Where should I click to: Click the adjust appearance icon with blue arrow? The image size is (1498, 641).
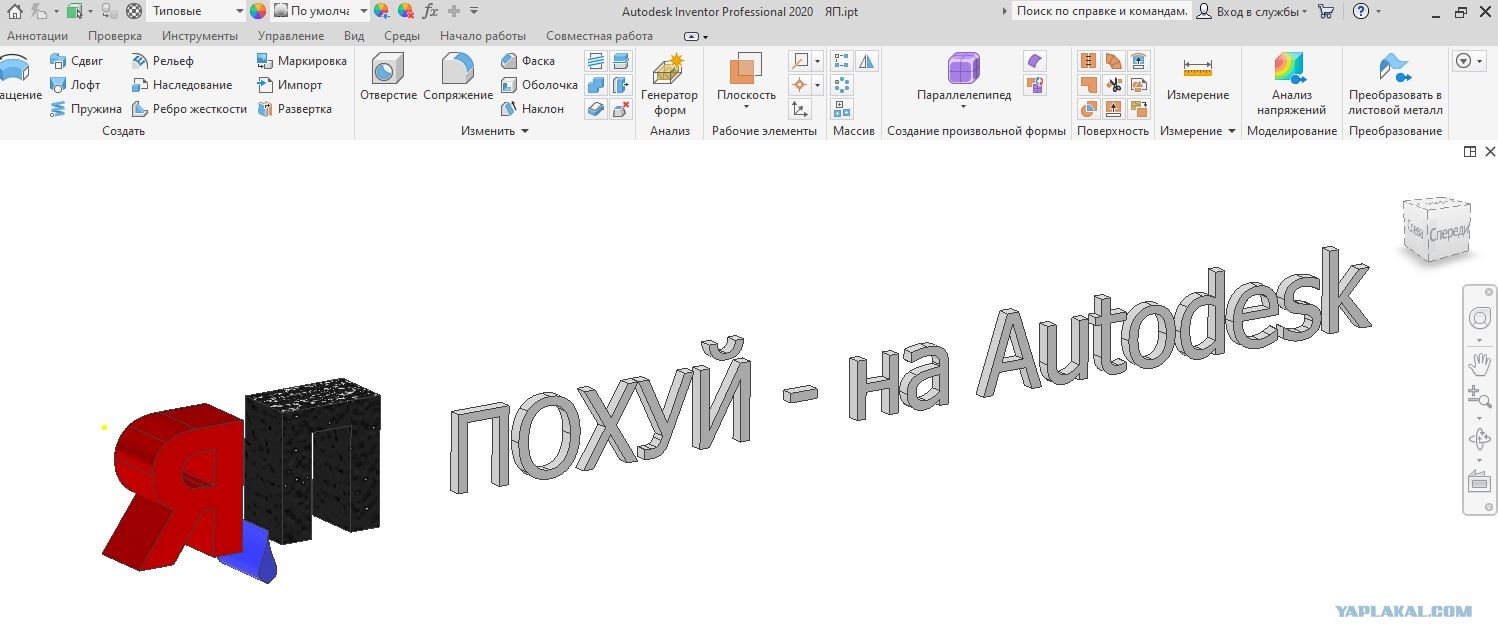tap(381, 11)
